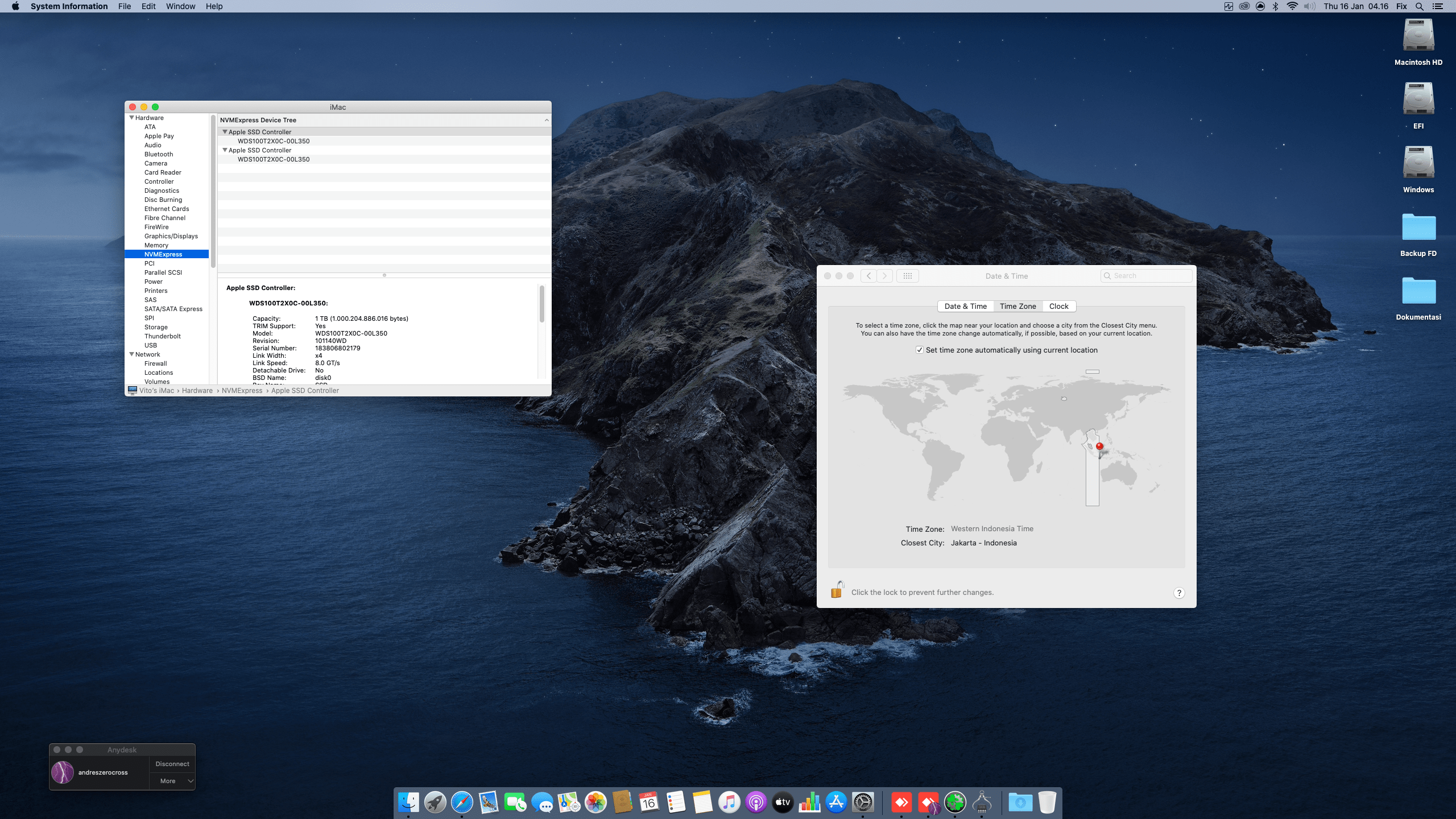Click the Show All grid icon

click(907, 276)
